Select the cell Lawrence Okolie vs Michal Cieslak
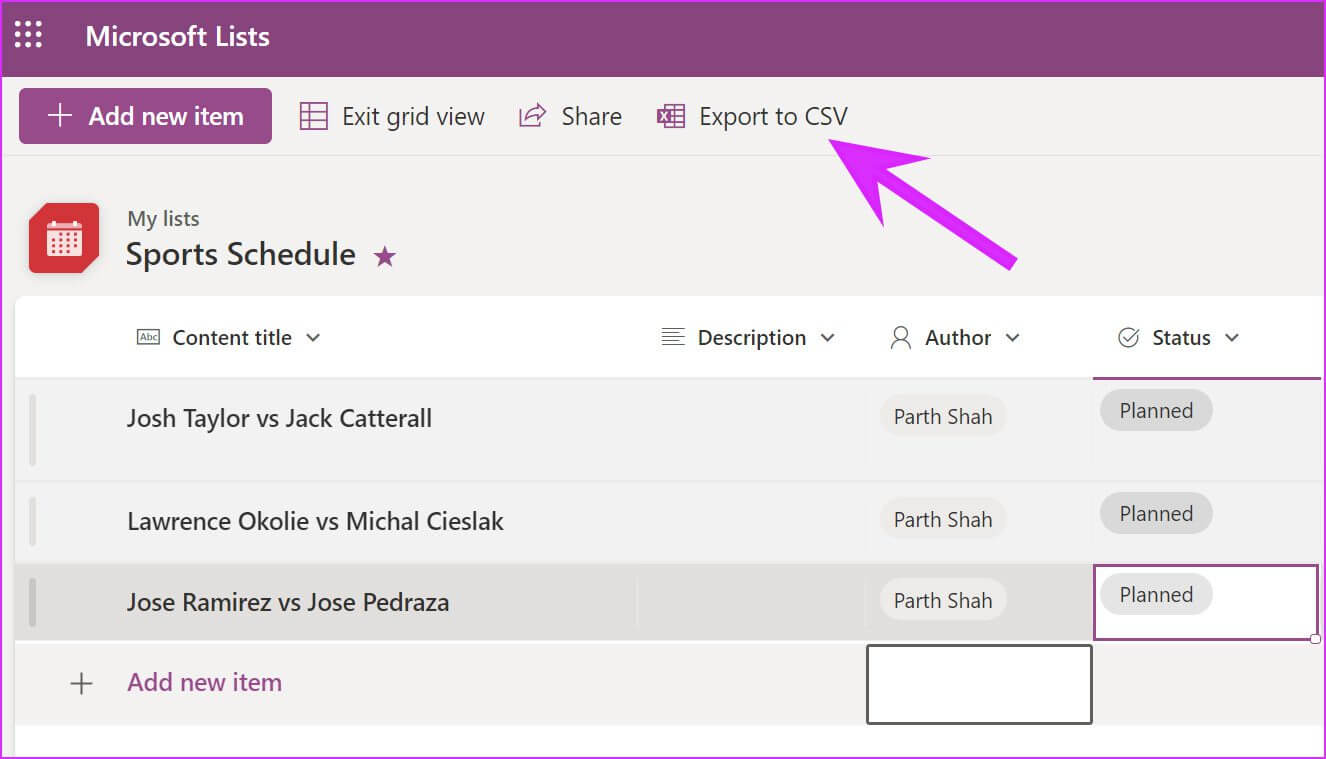 pyautogui.click(x=315, y=521)
